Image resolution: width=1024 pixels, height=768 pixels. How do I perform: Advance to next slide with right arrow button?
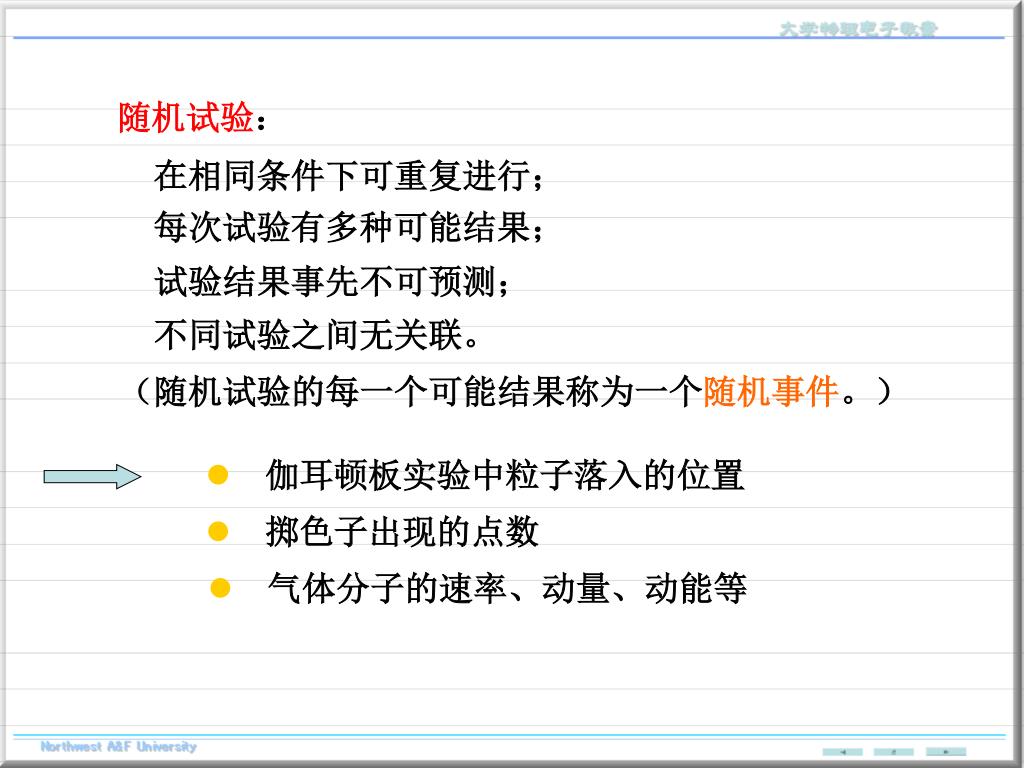tap(946, 752)
